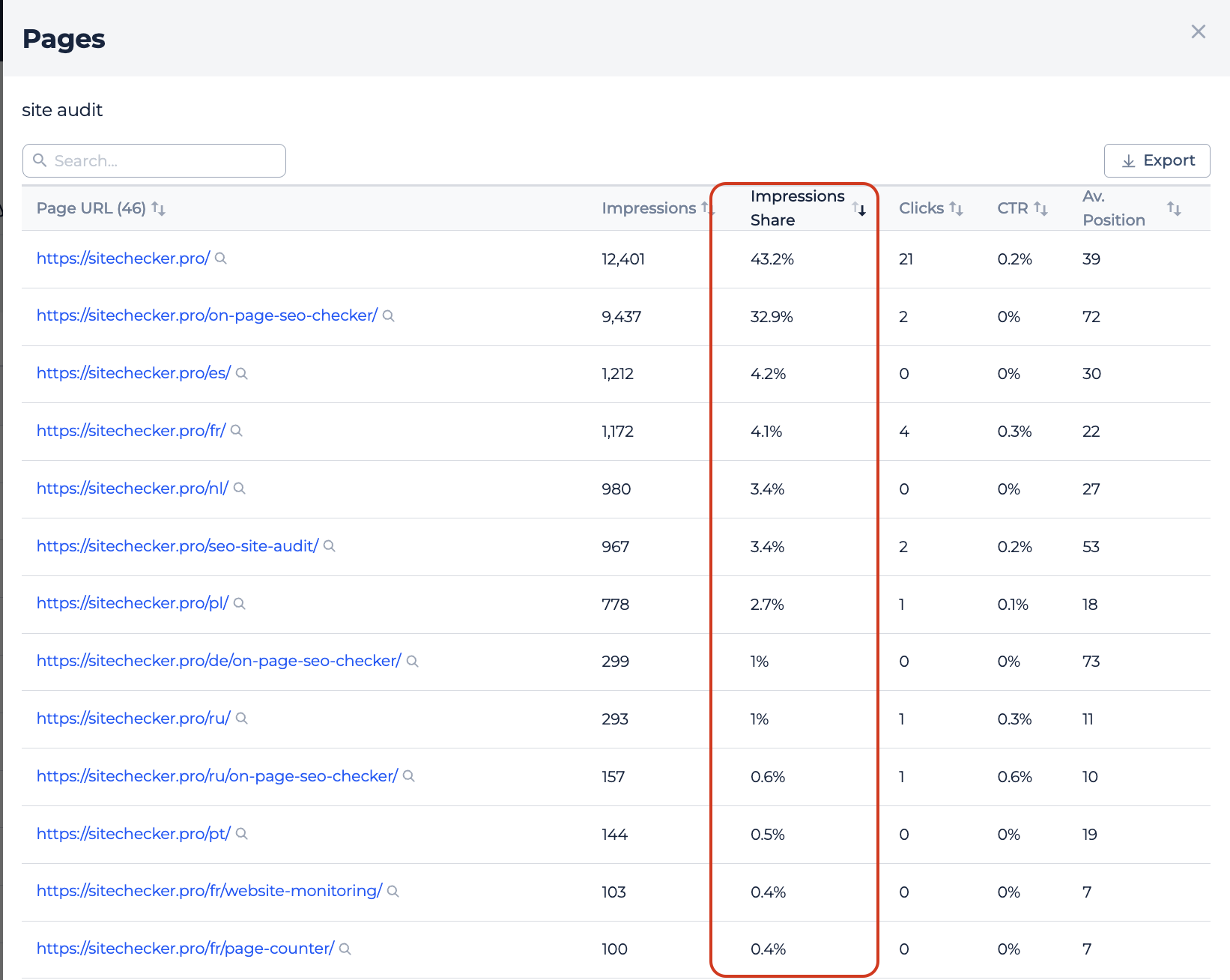1230x980 pixels.
Task: Open the on-page-seo-checker English page link
Action: click(207, 315)
